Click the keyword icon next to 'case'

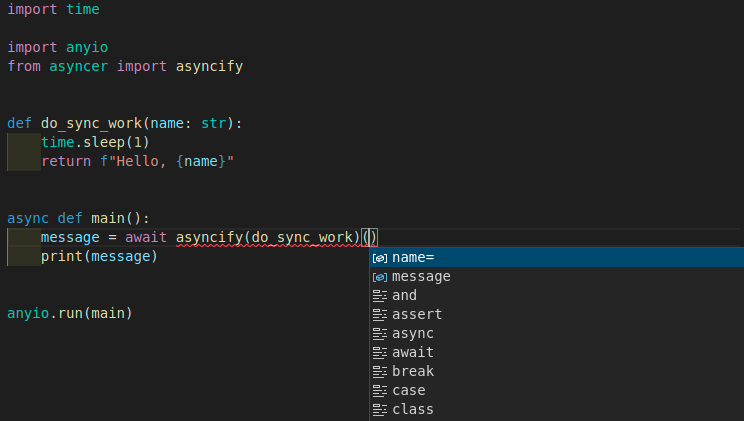coord(379,391)
